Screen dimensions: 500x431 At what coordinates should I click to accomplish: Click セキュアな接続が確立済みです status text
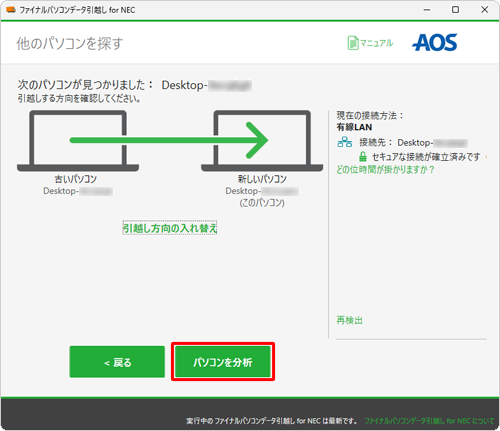426,156
